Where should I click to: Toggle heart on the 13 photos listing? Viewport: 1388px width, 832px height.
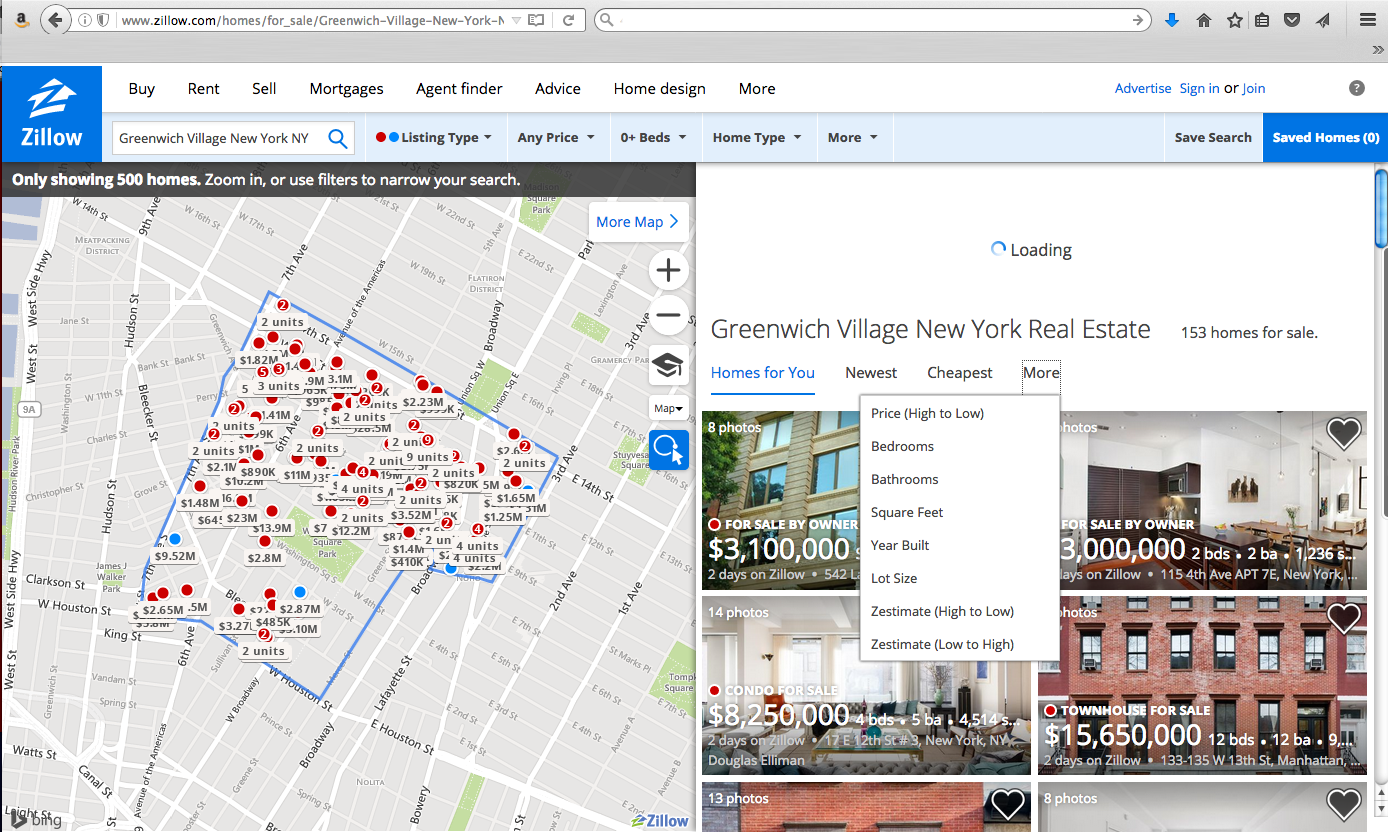[x=1007, y=804]
